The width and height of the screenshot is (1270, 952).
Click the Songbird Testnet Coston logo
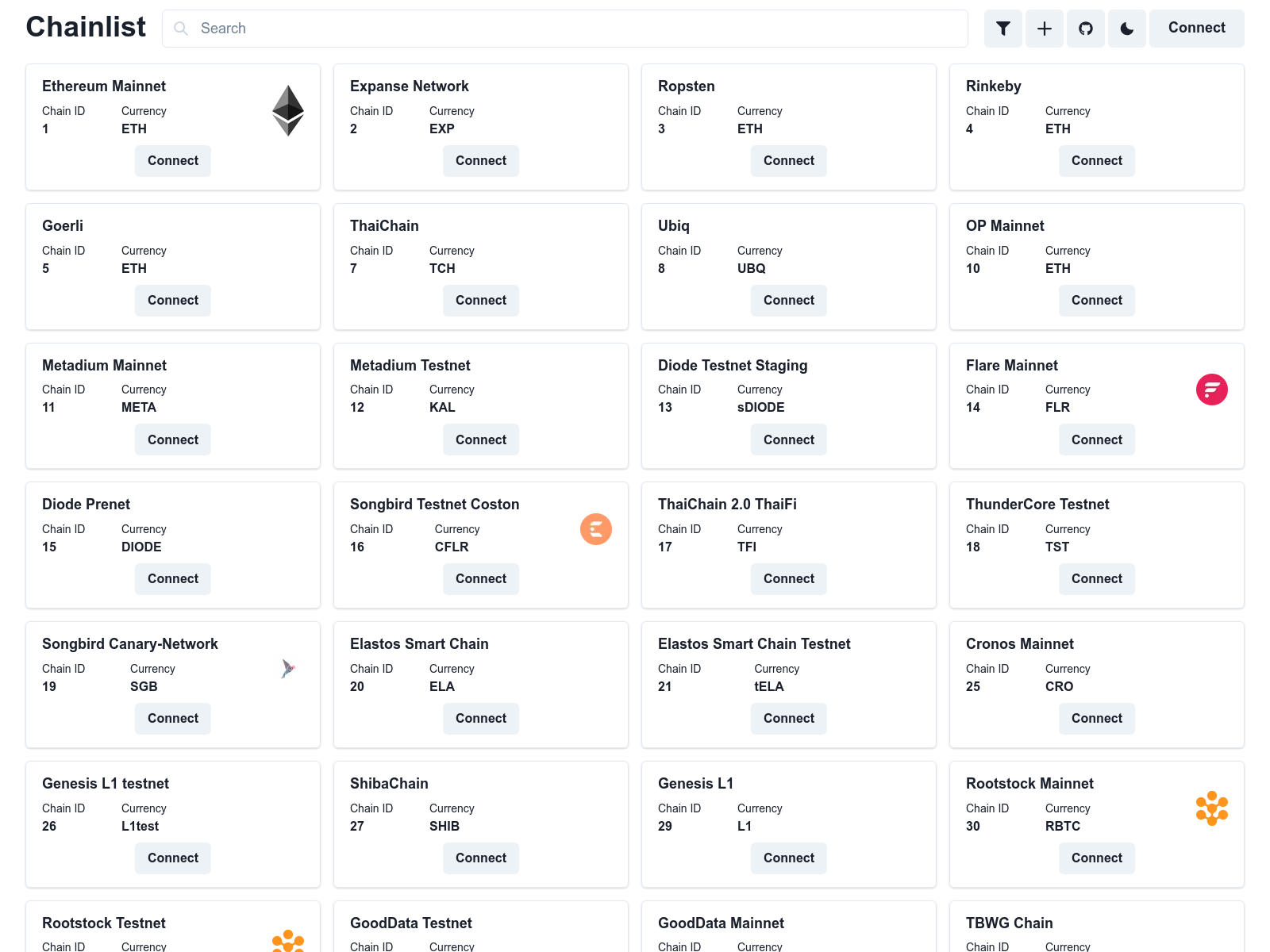coord(596,529)
